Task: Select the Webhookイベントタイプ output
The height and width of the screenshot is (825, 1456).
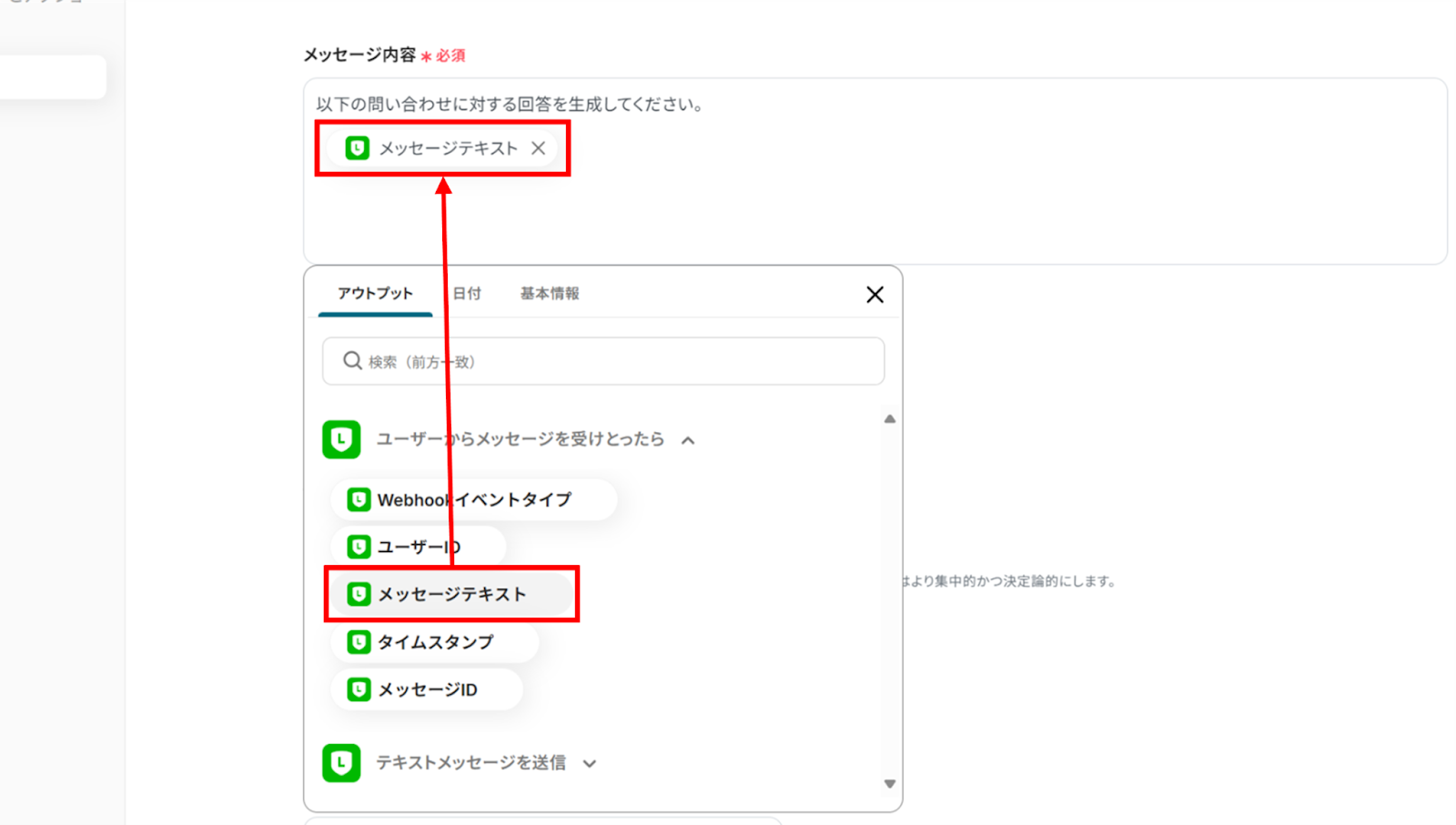Action: [473, 499]
